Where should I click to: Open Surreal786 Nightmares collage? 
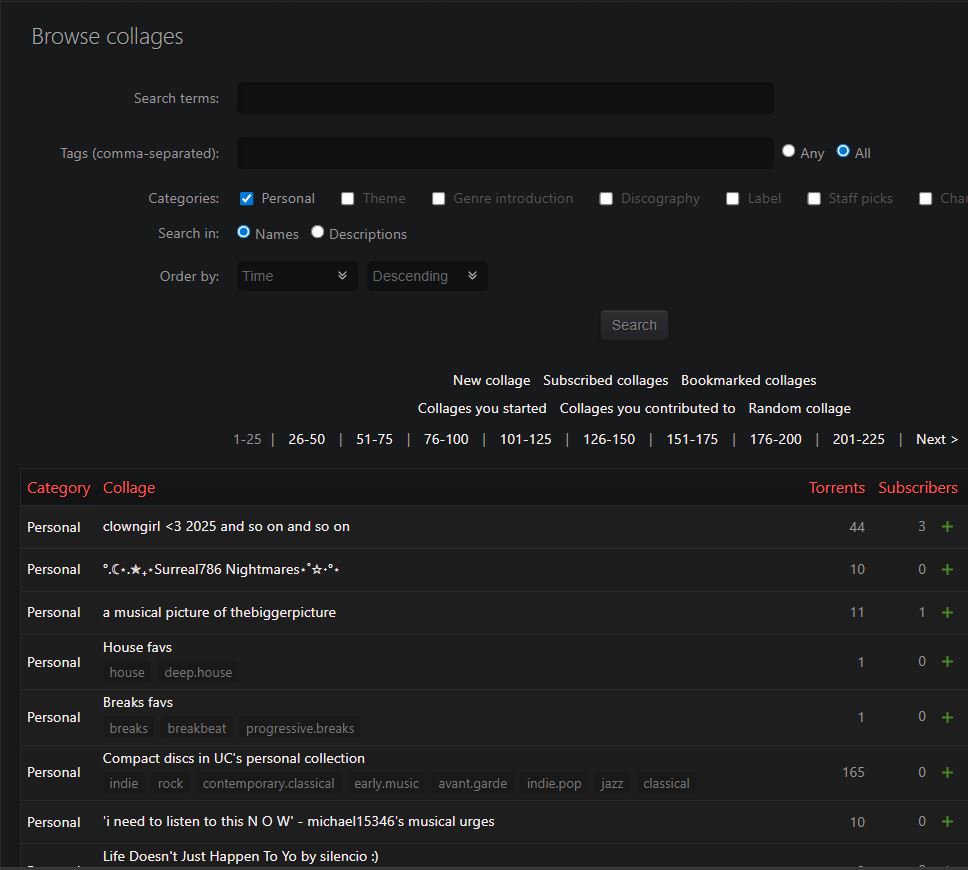pyautogui.click(x=221, y=569)
